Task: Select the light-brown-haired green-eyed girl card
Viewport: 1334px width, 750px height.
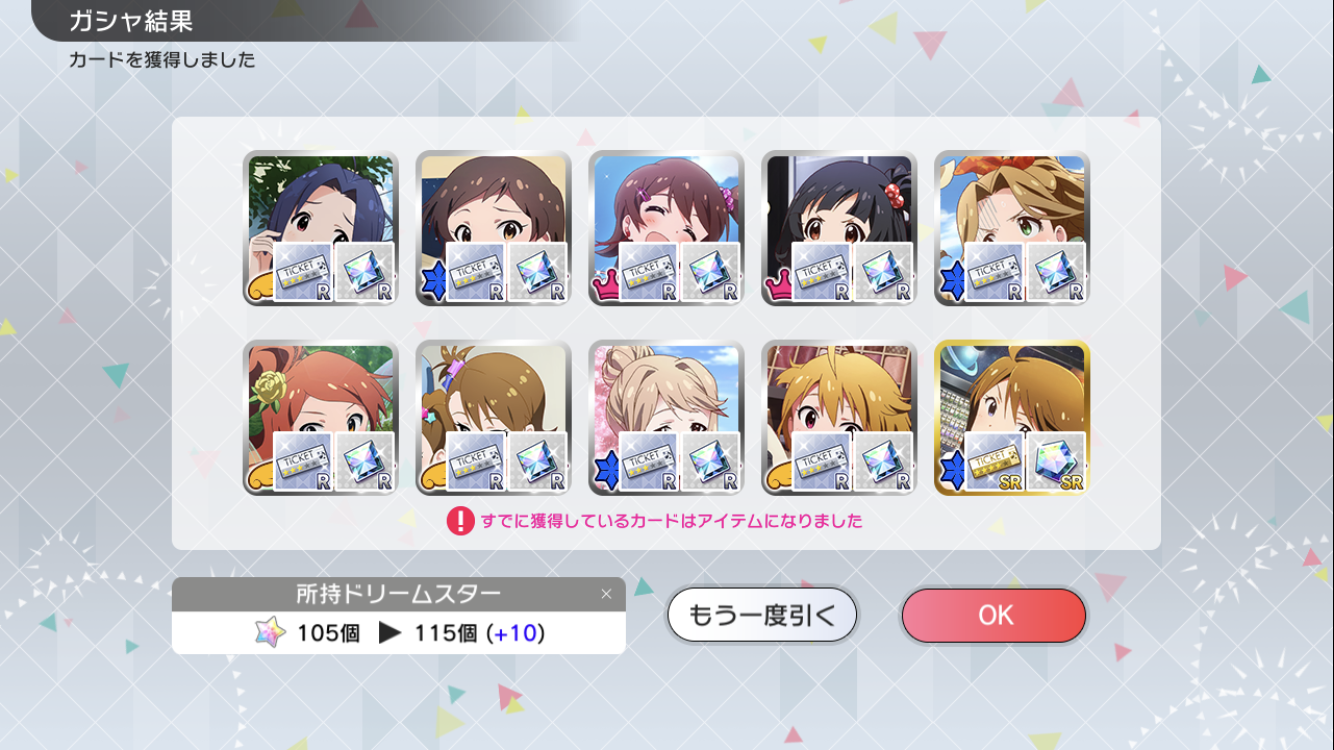Action: (1012, 228)
